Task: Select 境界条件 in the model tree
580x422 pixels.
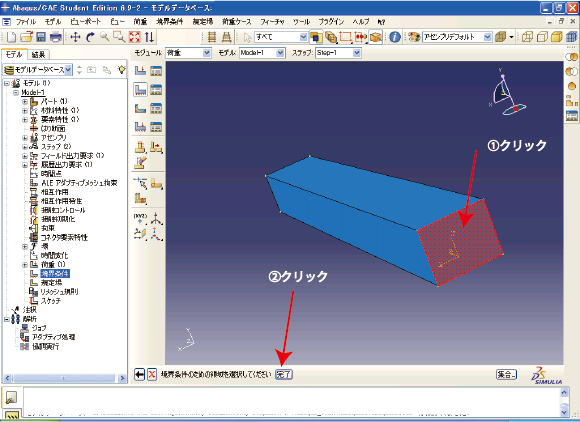Action: point(55,274)
